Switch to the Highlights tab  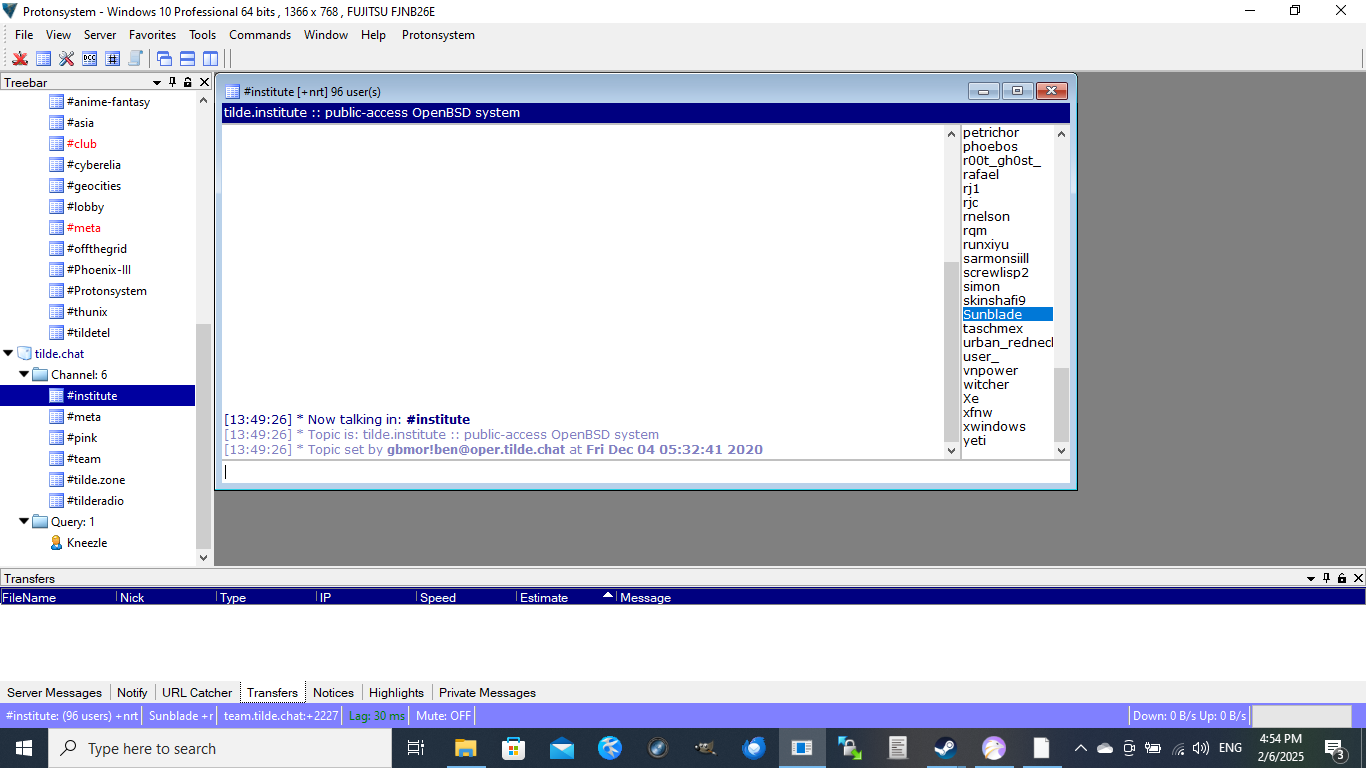[396, 692]
